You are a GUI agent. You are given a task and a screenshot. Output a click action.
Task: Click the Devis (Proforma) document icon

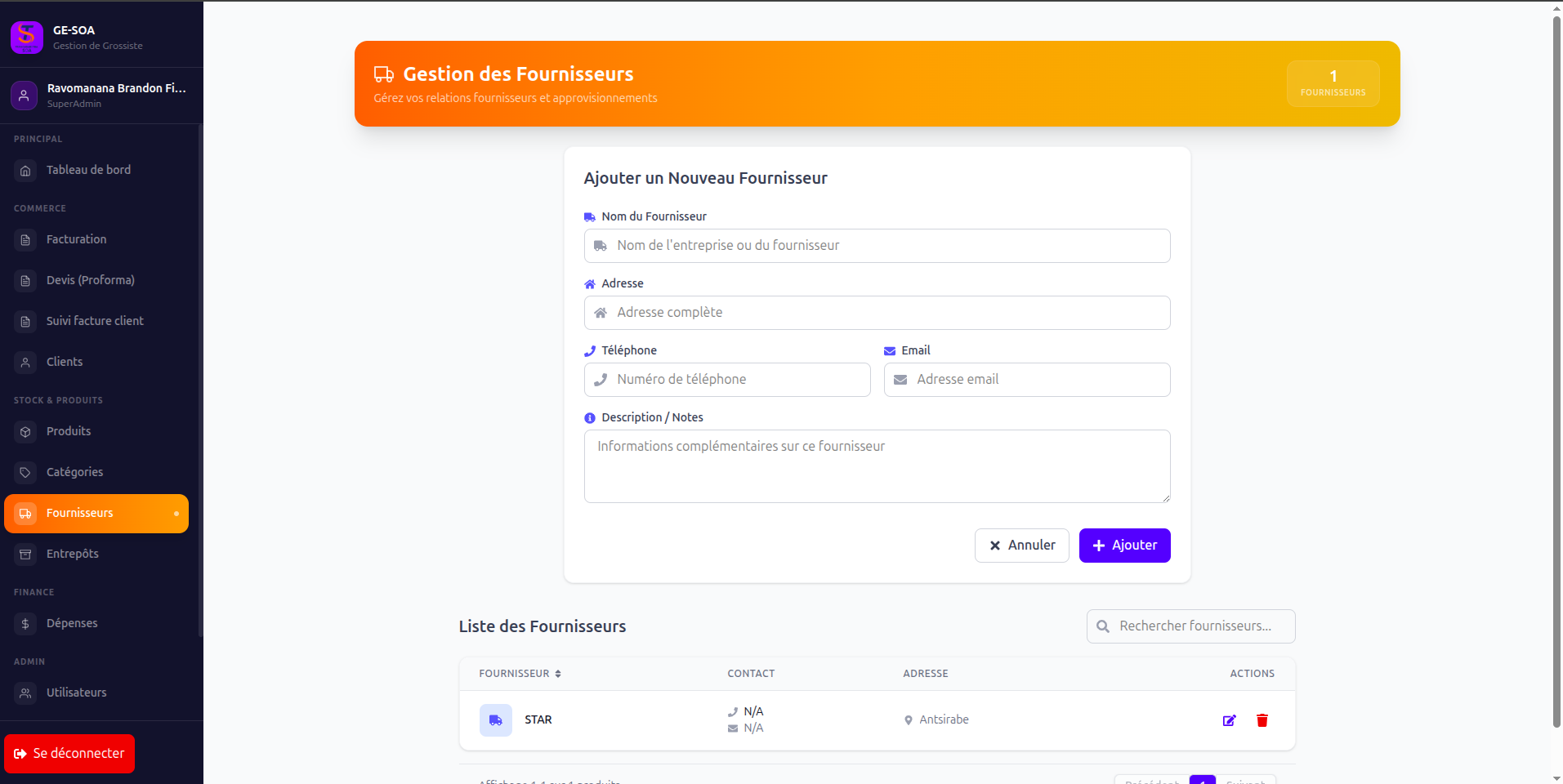pyautogui.click(x=25, y=281)
